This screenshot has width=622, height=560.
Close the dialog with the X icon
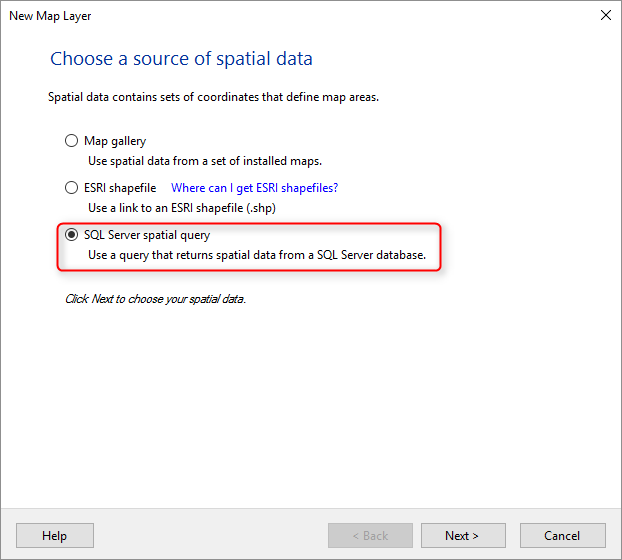pos(606,15)
